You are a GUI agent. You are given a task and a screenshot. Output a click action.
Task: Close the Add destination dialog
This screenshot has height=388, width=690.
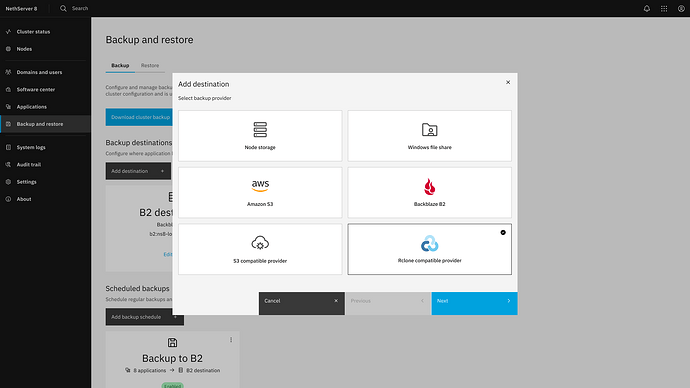click(x=508, y=82)
